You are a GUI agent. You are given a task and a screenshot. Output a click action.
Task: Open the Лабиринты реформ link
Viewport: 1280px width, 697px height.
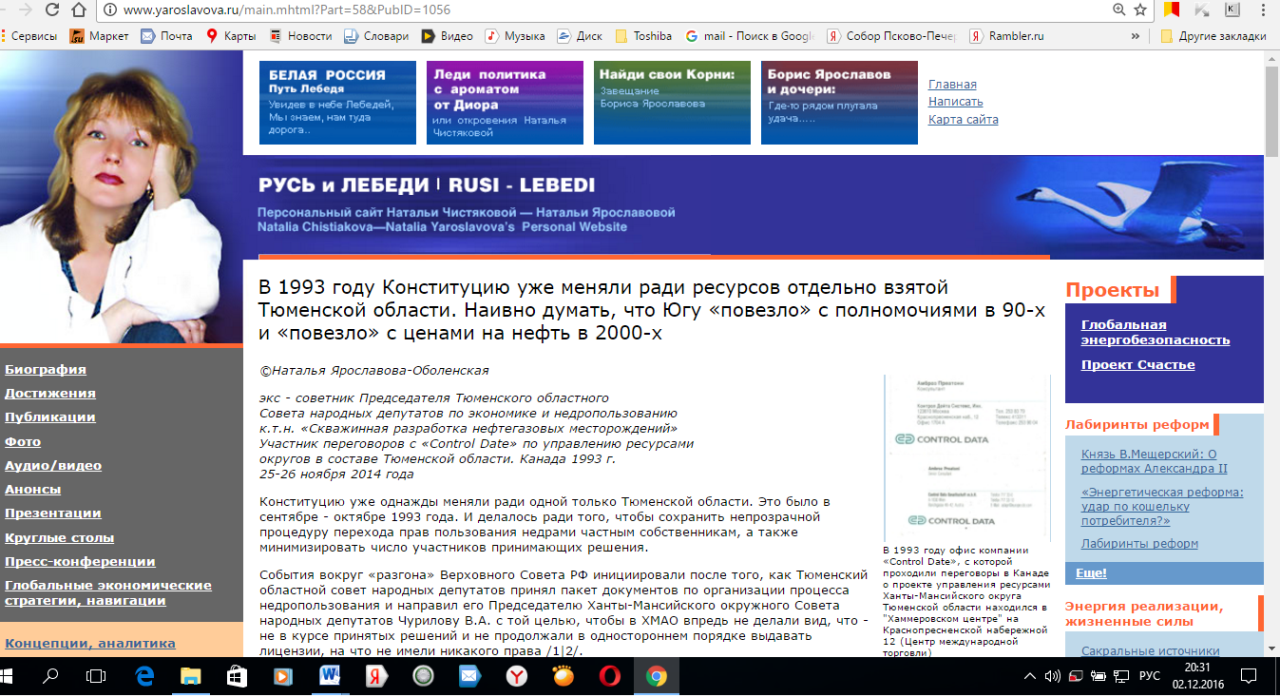1139,544
